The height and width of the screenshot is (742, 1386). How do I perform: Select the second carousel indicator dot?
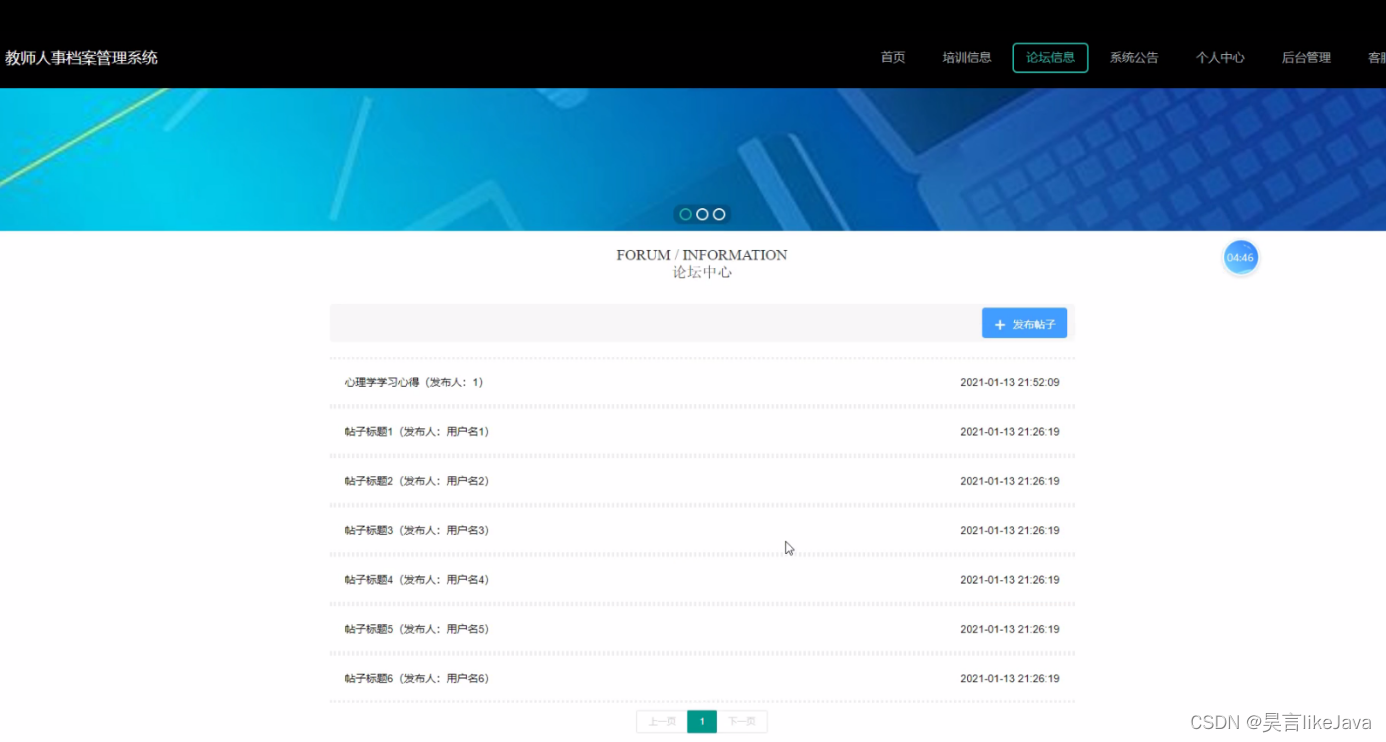click(x=702, y=214)
